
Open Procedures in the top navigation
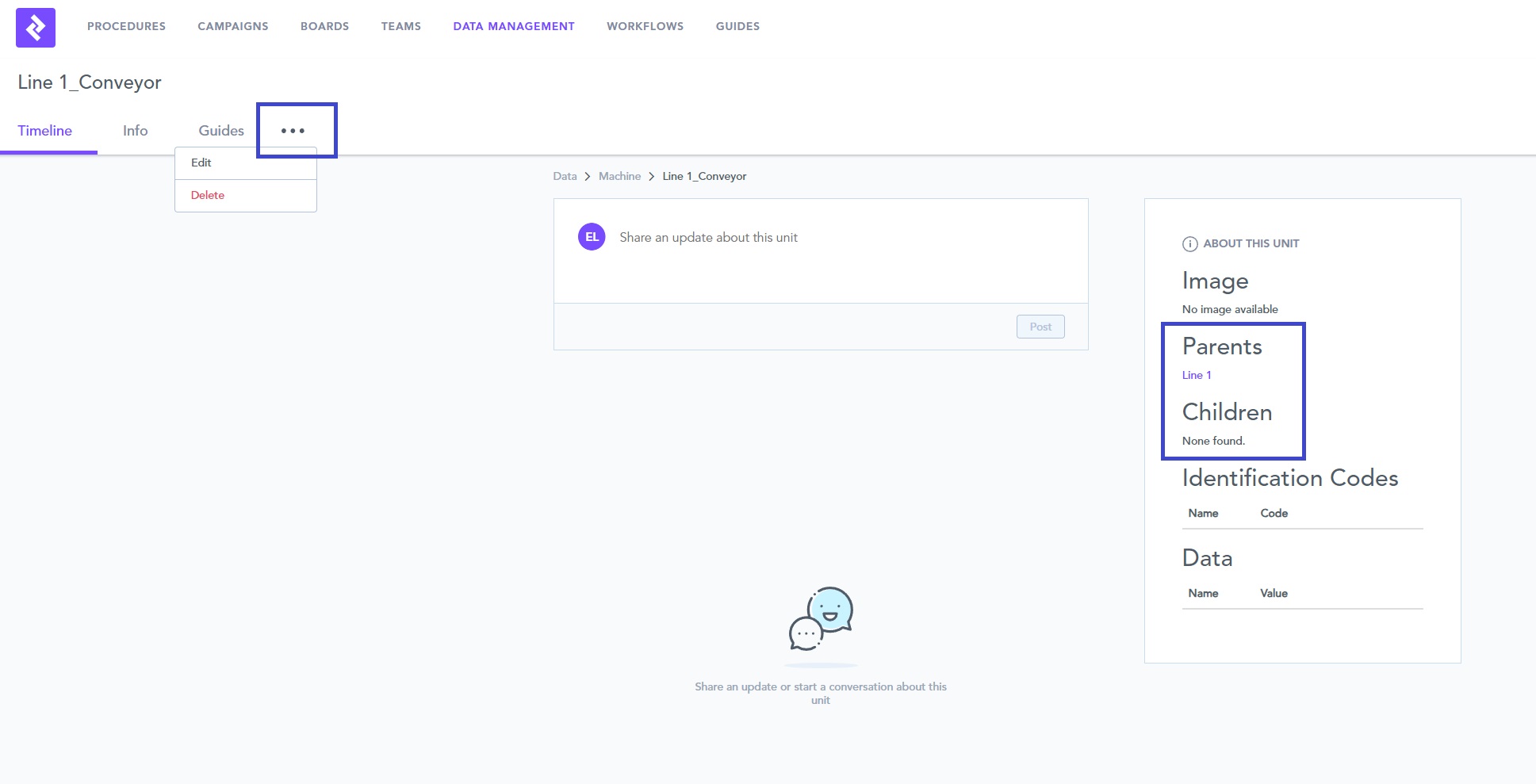(126, 26)
